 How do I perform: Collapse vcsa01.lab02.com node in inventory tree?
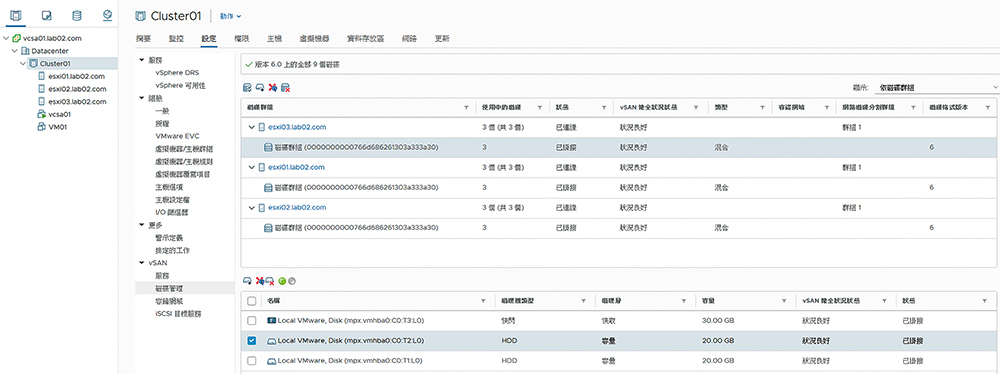[x=6, y=38]
